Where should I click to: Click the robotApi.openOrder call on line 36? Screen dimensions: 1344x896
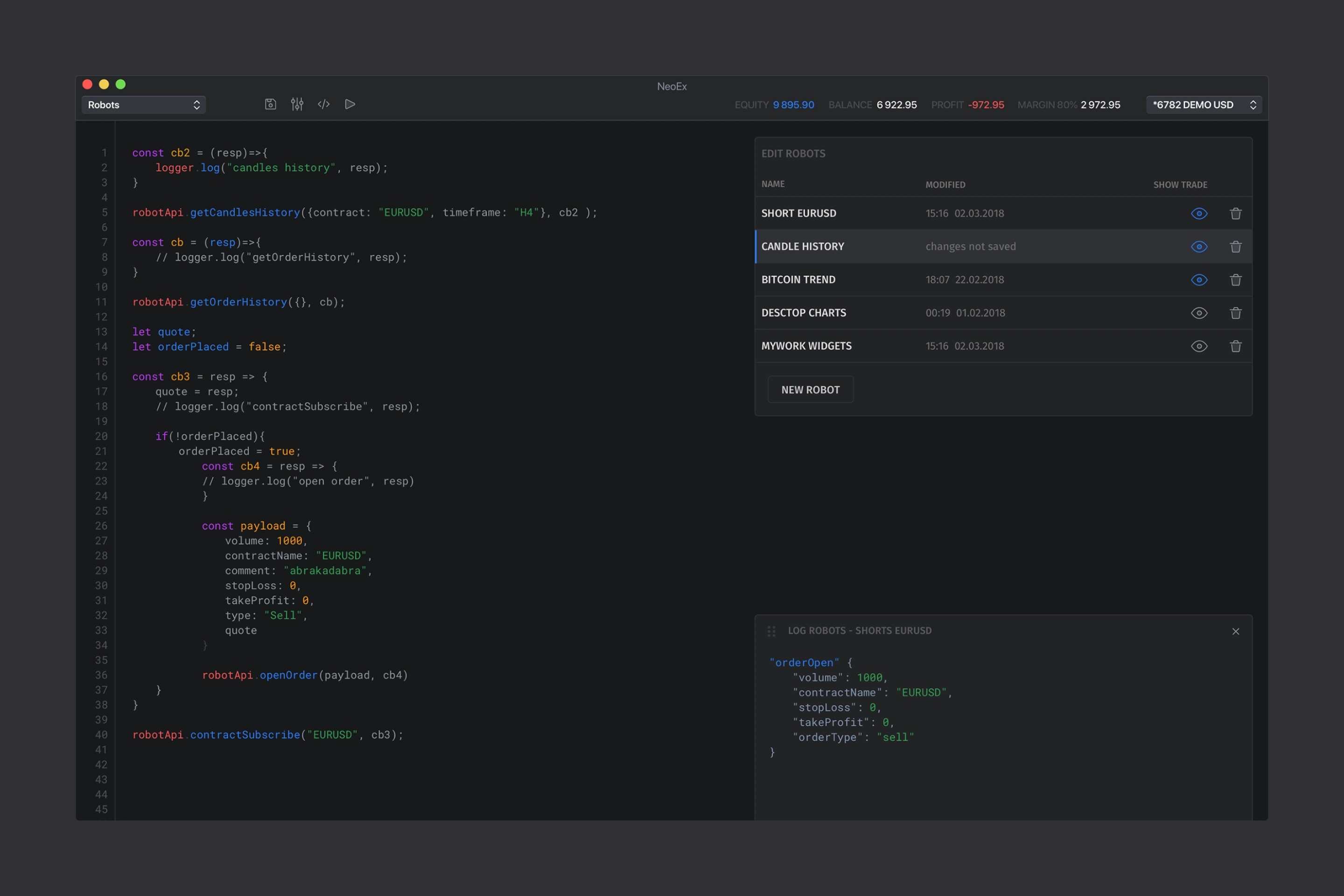click(x=305, y=675)
